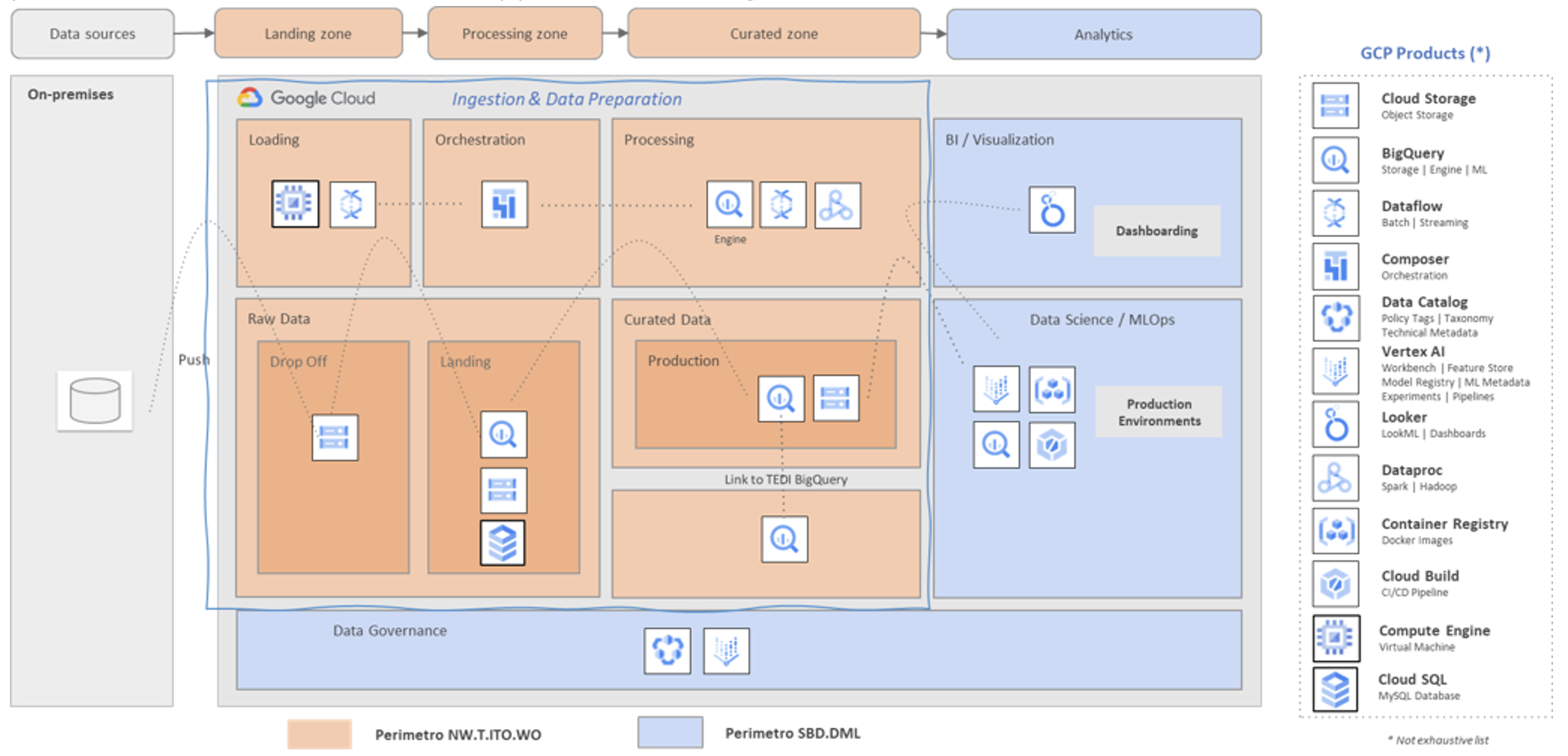Select the Production Environments label box
Image resolution: width=1568 pixels, height=756 pixels.
point(1159,412)
